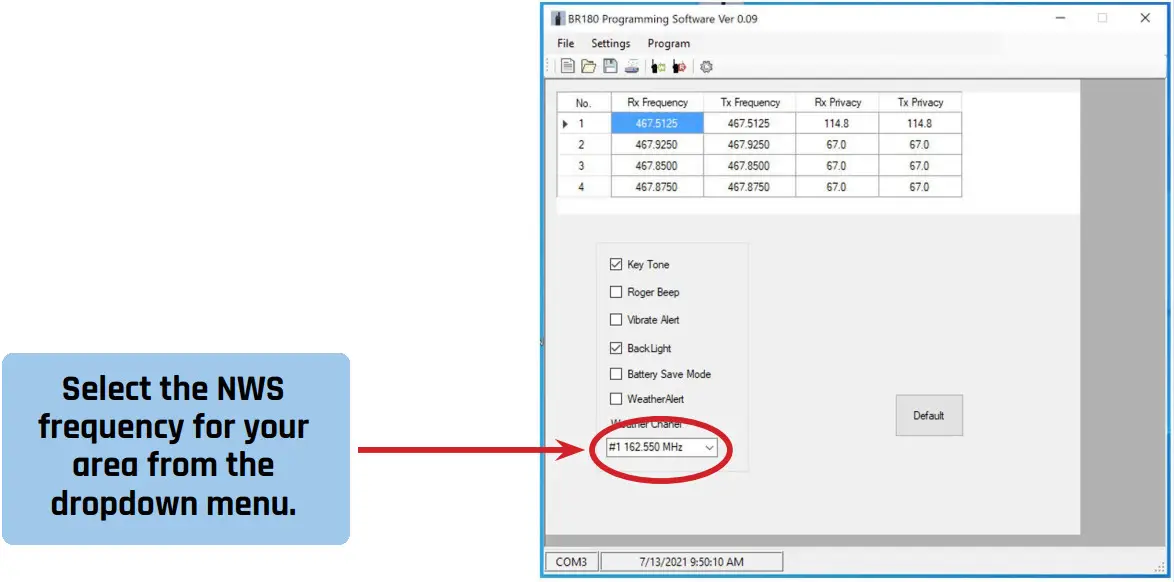Click the Default button

[x=929, y=416]
